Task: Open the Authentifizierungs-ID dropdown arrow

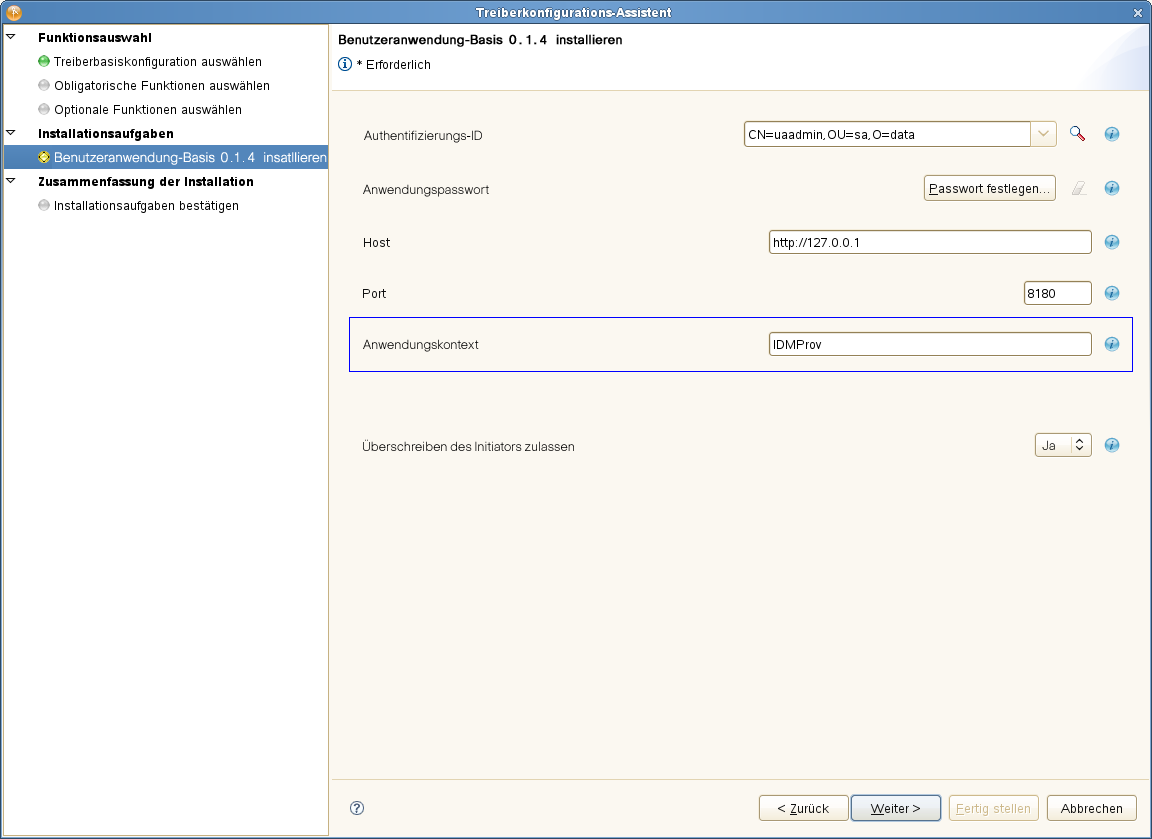Action: click(x=1043, y=134)
